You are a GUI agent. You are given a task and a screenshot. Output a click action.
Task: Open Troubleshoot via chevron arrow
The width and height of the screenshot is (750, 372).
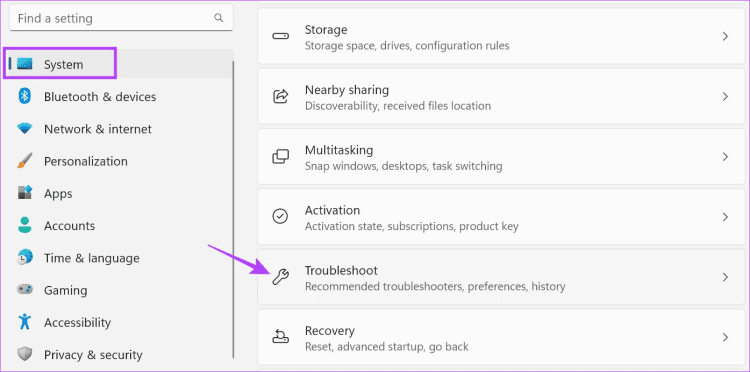click(x=725, y=277)
